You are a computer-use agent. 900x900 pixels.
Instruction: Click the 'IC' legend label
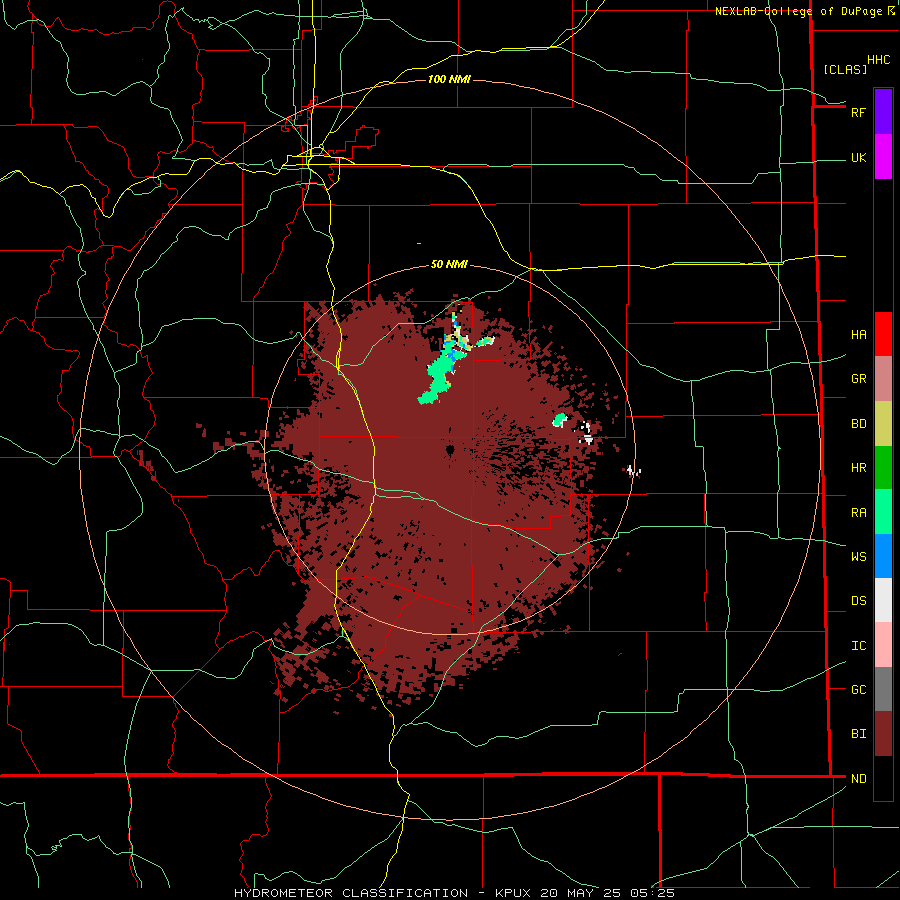pyautogui.click(x=858, y=645)
